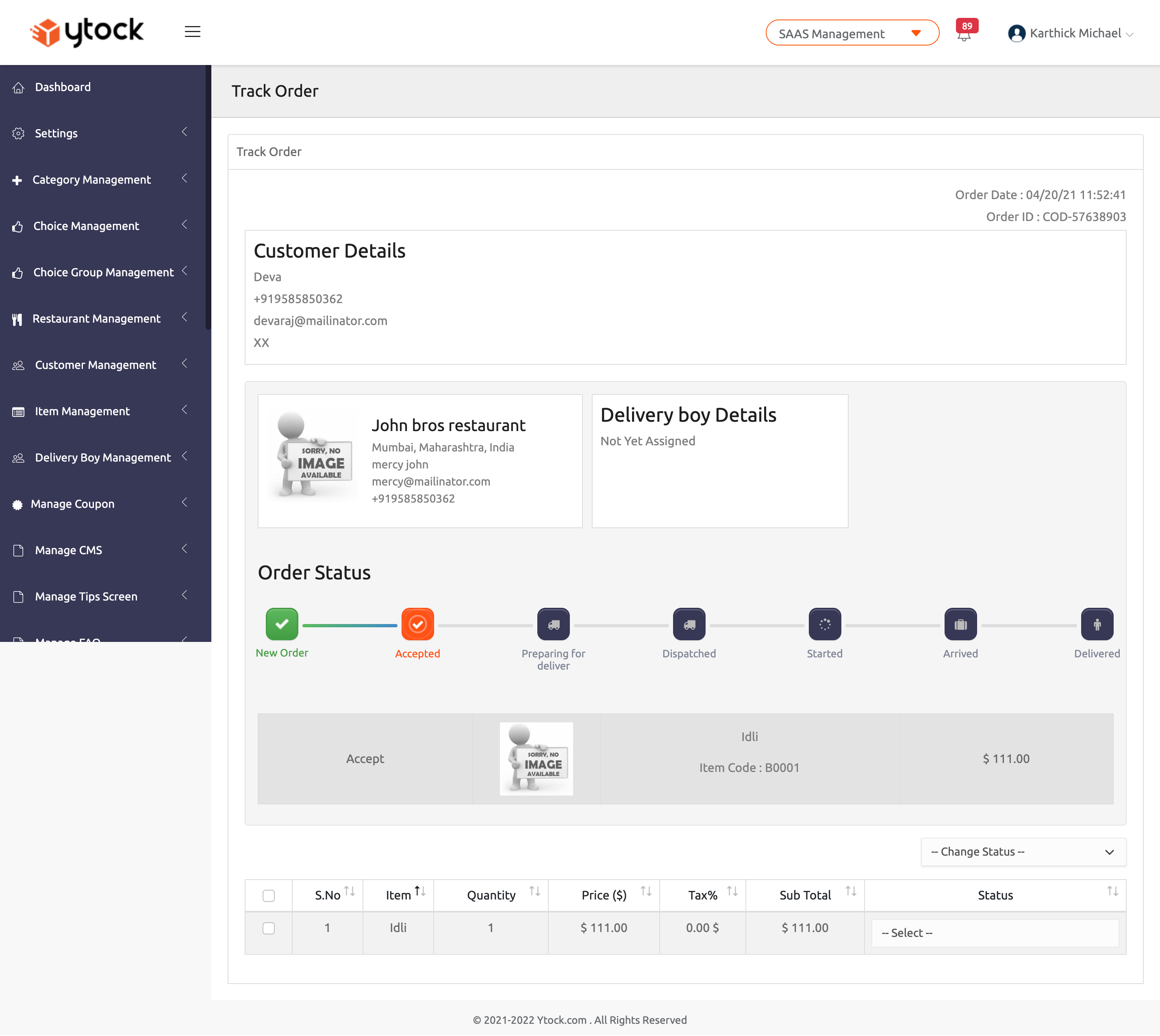
Task: Open Delivery Boy Management menu item
Action: pos(102,458)
